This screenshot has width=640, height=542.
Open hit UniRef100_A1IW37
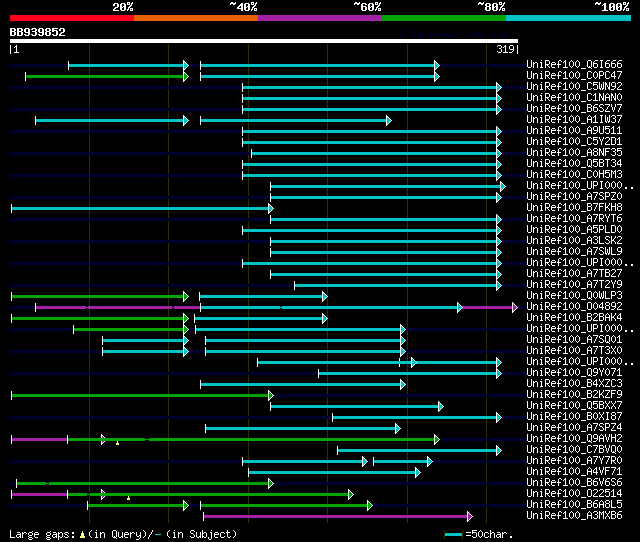574,119
